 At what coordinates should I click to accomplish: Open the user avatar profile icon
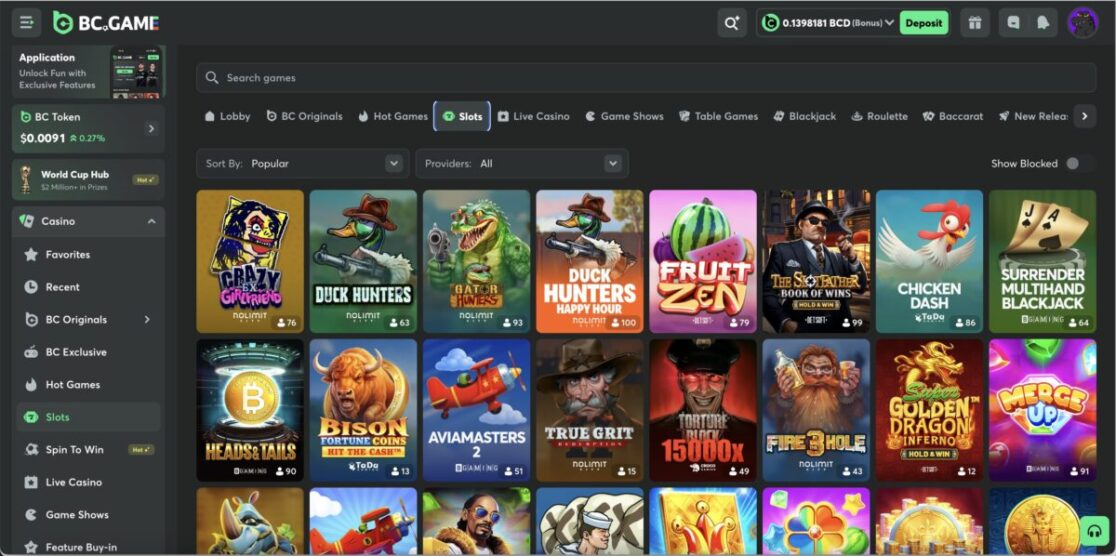(x=1083, y=23)
